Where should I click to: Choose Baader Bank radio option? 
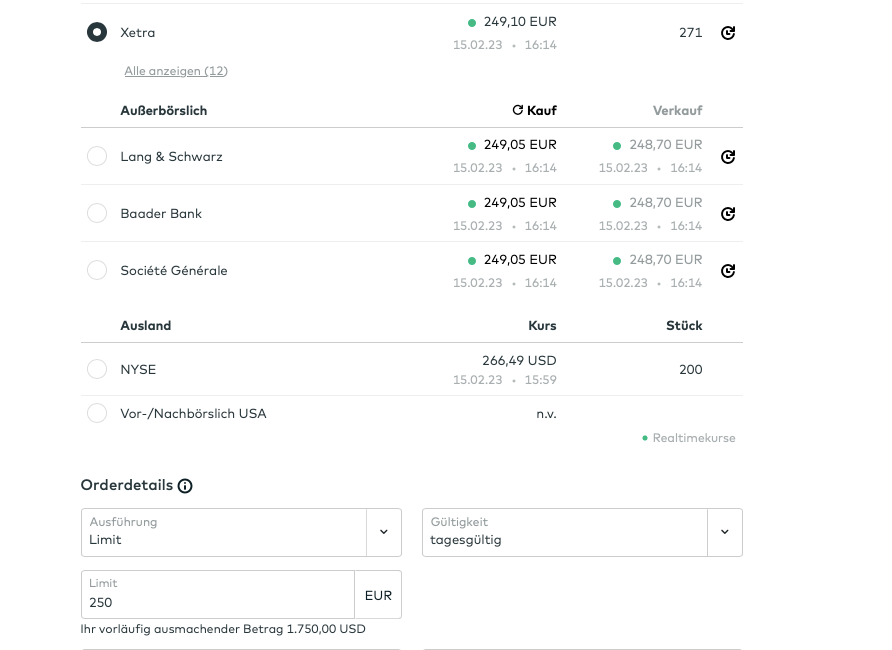pyautogui.click(x=97, y=214)
